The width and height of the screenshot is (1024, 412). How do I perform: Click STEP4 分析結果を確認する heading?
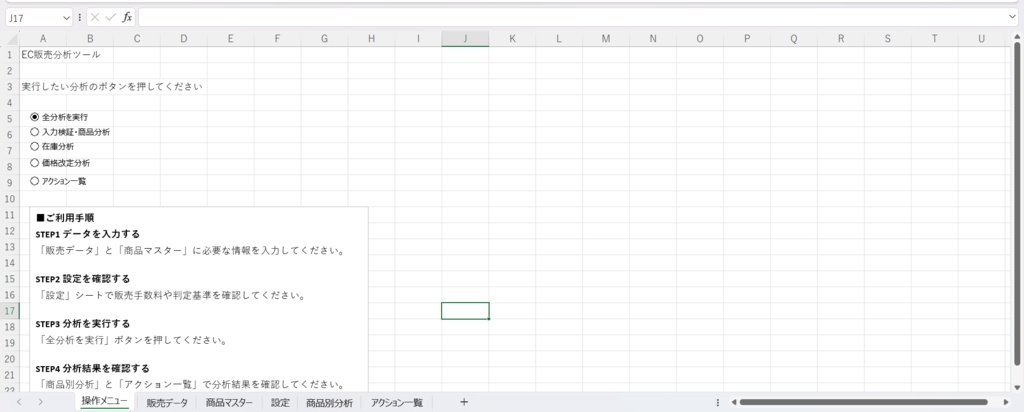tap(92, 368)
